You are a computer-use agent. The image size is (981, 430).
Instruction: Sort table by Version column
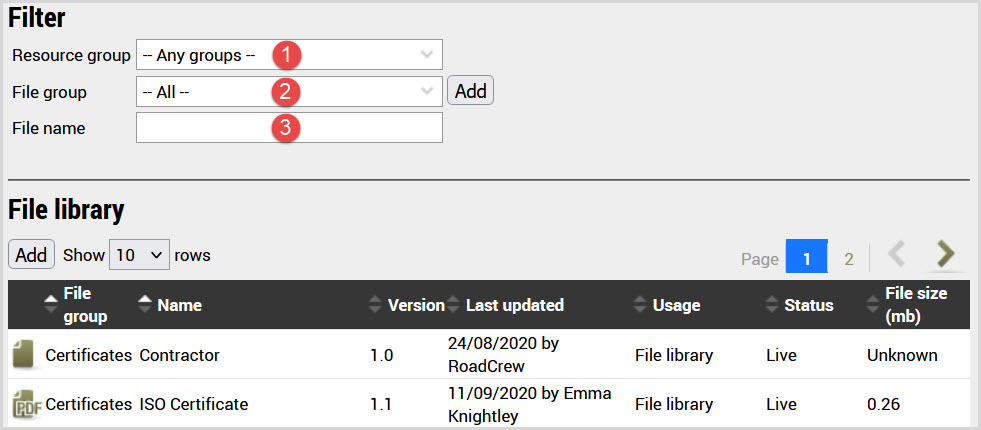376,305
